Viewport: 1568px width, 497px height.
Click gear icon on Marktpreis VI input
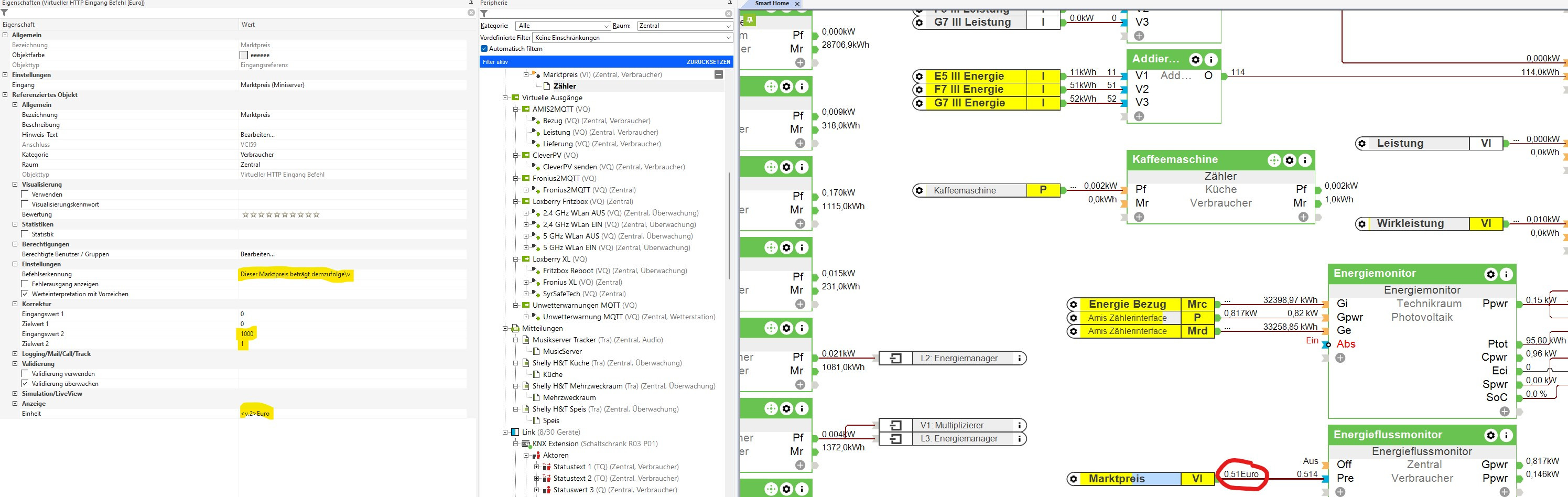coord(1074,479)
